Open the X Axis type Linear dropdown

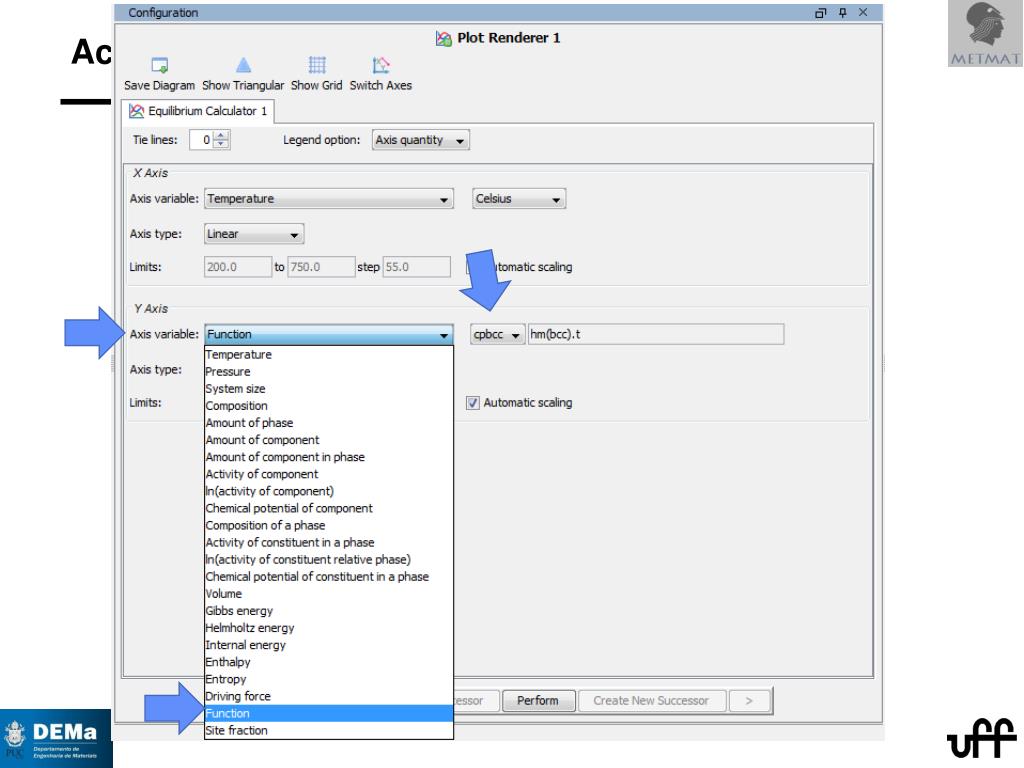(253, 234)
